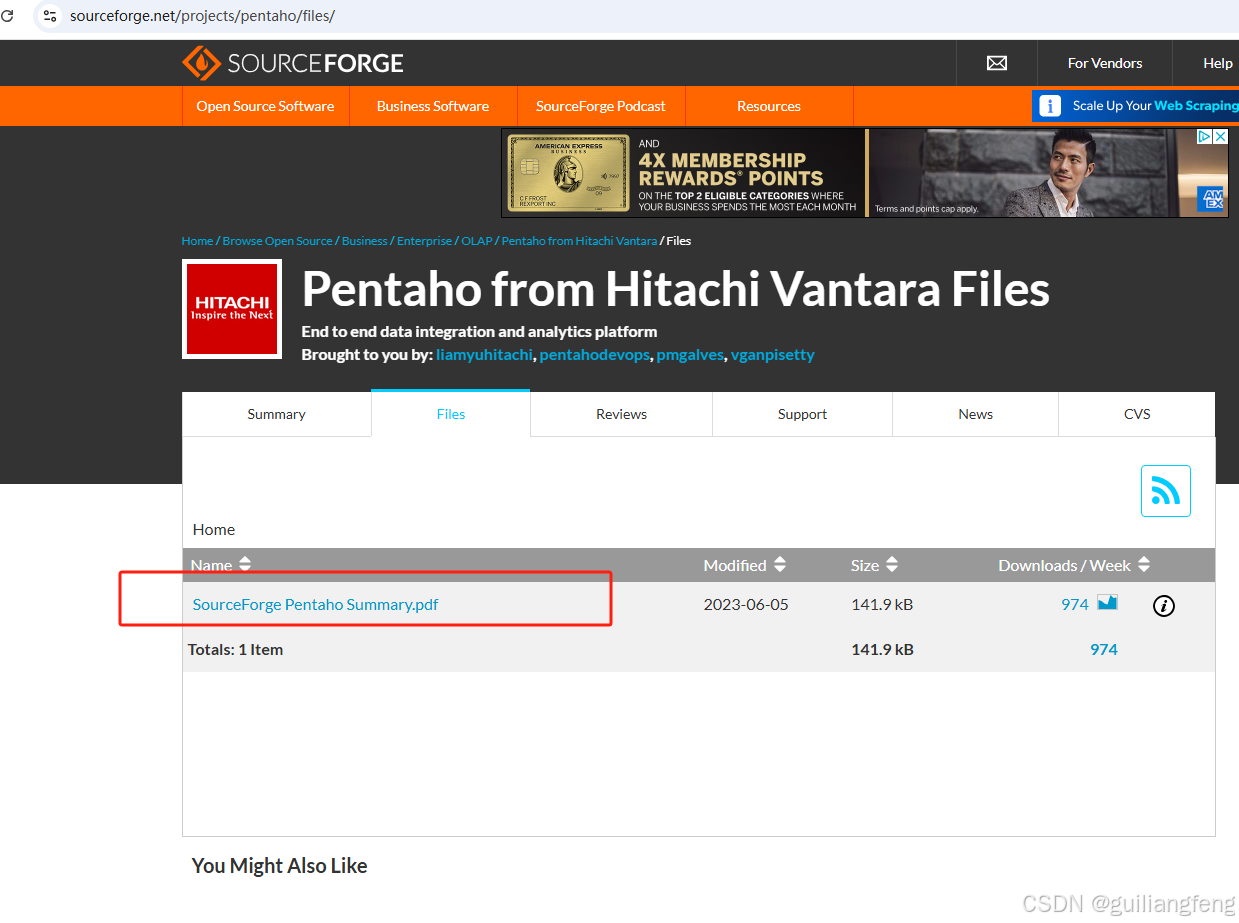Viewport: 1239px width, 923px height.
Task: Click the SourceForge logo
Action: [293, 63]
